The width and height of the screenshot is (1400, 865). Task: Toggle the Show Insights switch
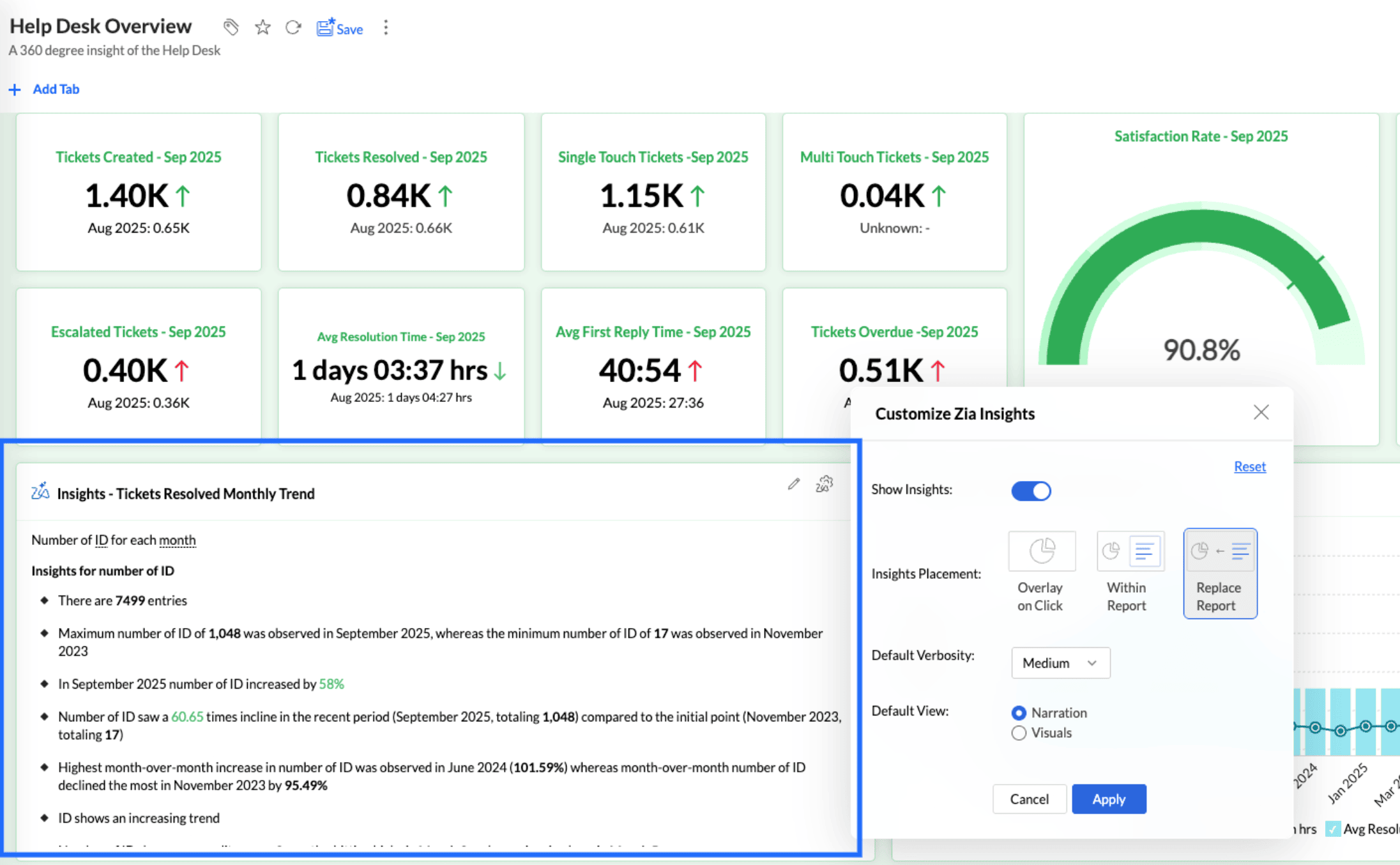(1031, 491)
